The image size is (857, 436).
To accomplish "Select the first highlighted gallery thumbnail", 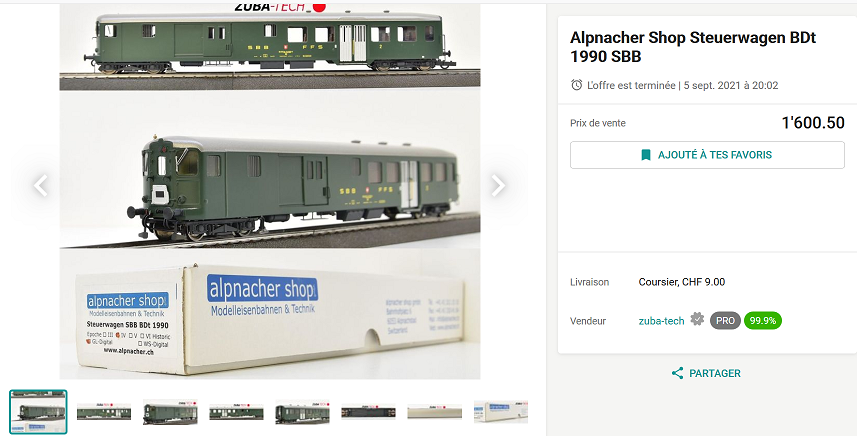I will (38, 412).
